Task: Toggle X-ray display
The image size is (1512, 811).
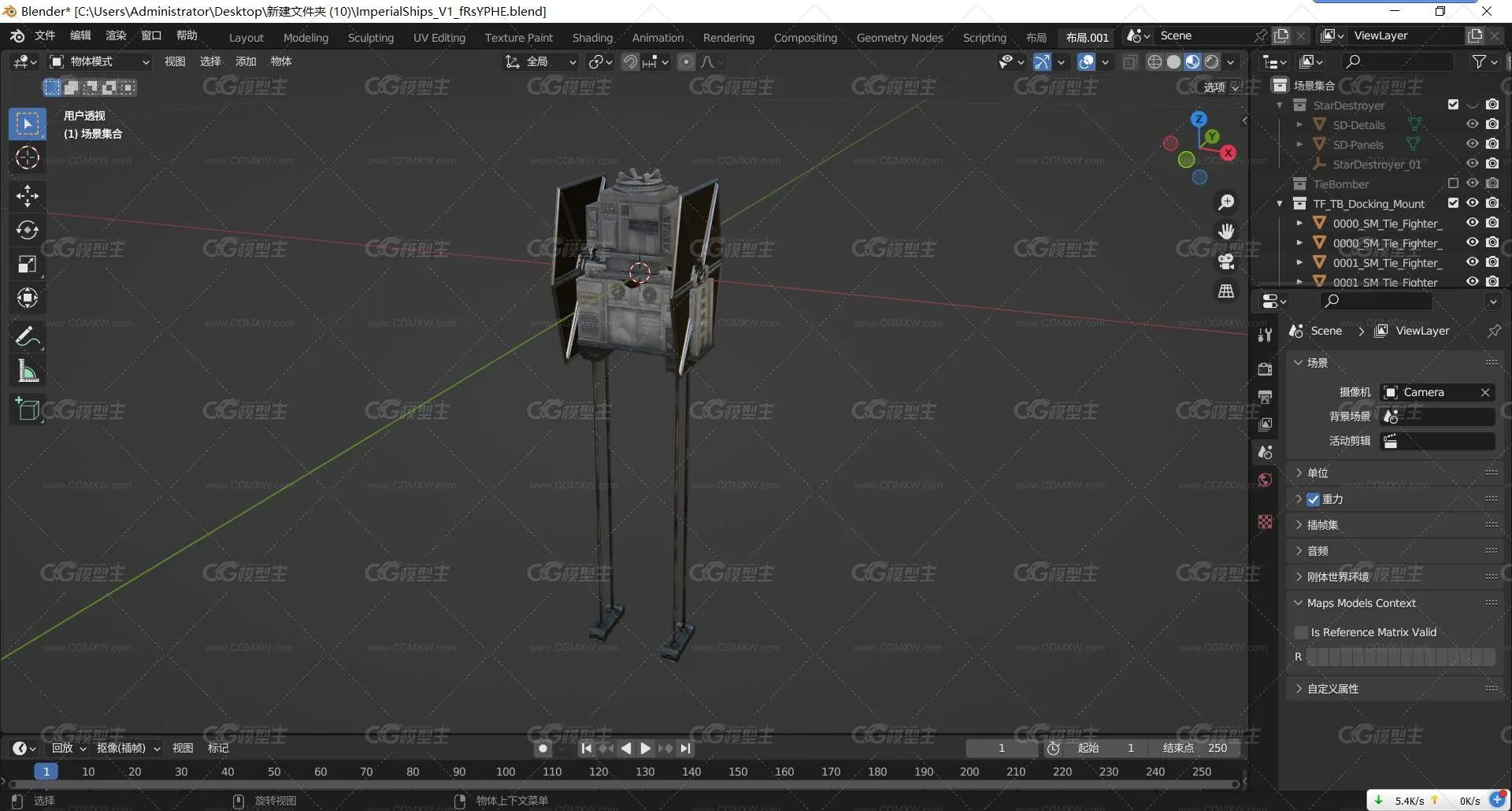Action: 1130,61
